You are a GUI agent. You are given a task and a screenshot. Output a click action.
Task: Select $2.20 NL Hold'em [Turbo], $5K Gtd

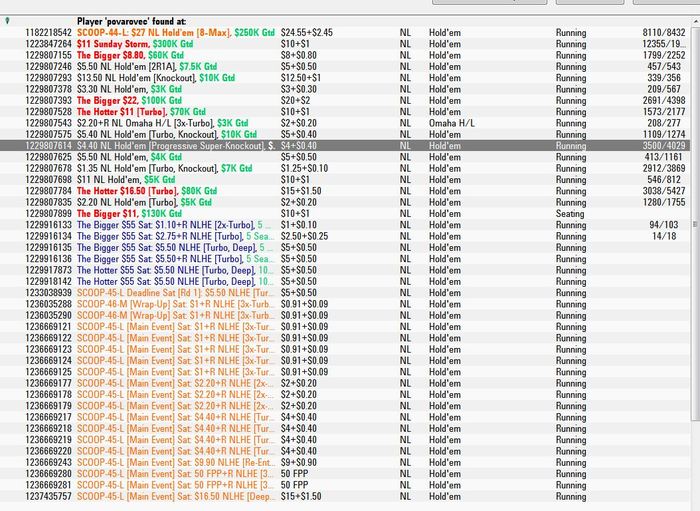(345, 202)
